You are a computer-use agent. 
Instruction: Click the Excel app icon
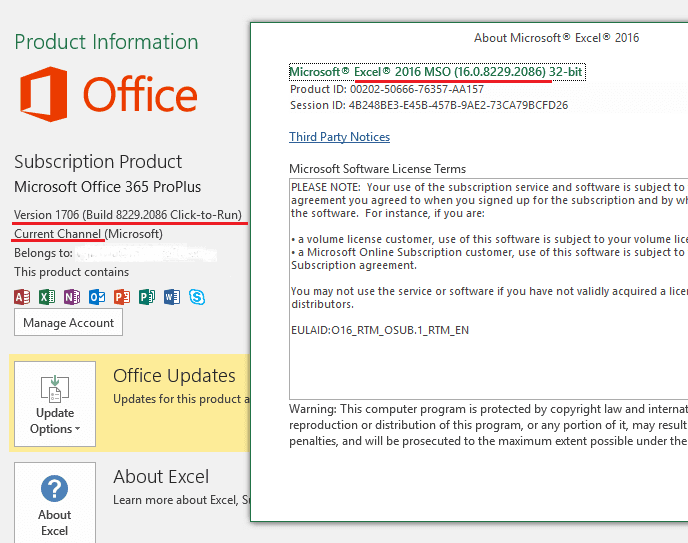pos(47,297)
